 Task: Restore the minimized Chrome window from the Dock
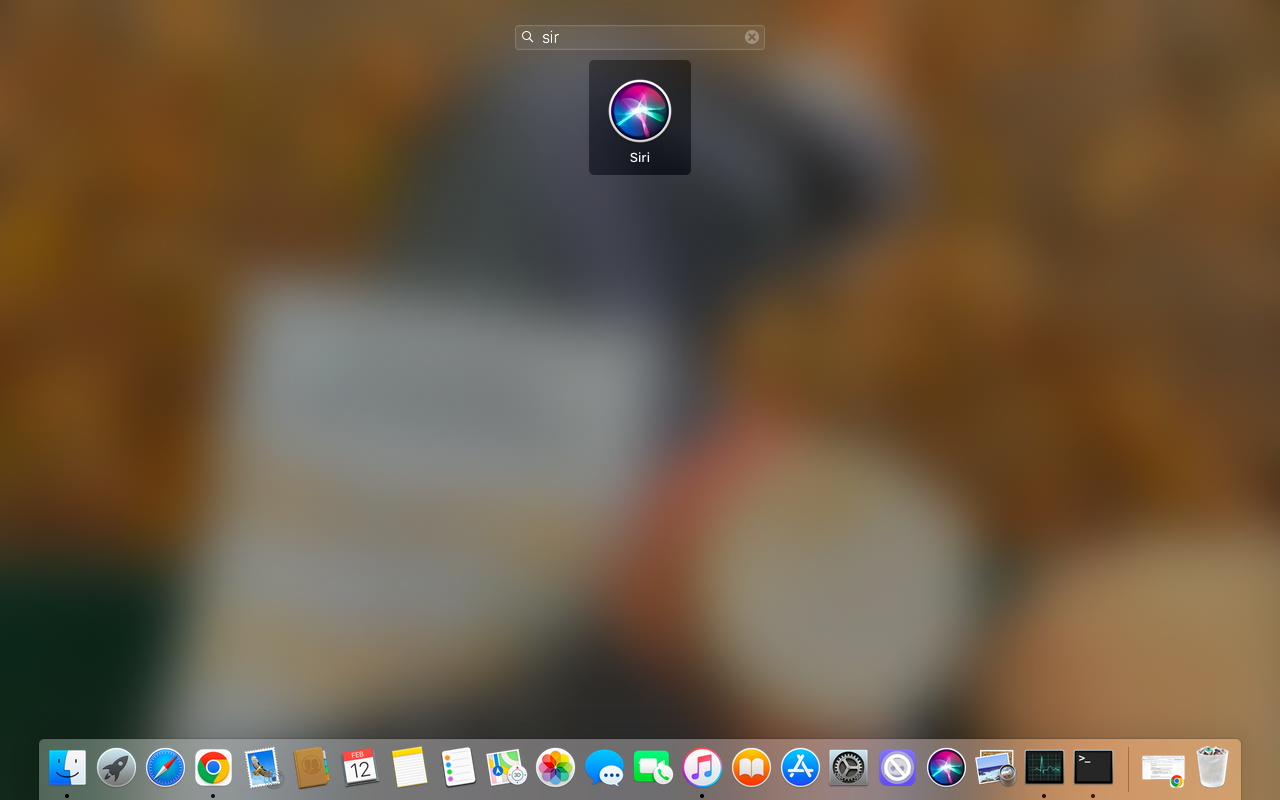tap(1162, 768)
